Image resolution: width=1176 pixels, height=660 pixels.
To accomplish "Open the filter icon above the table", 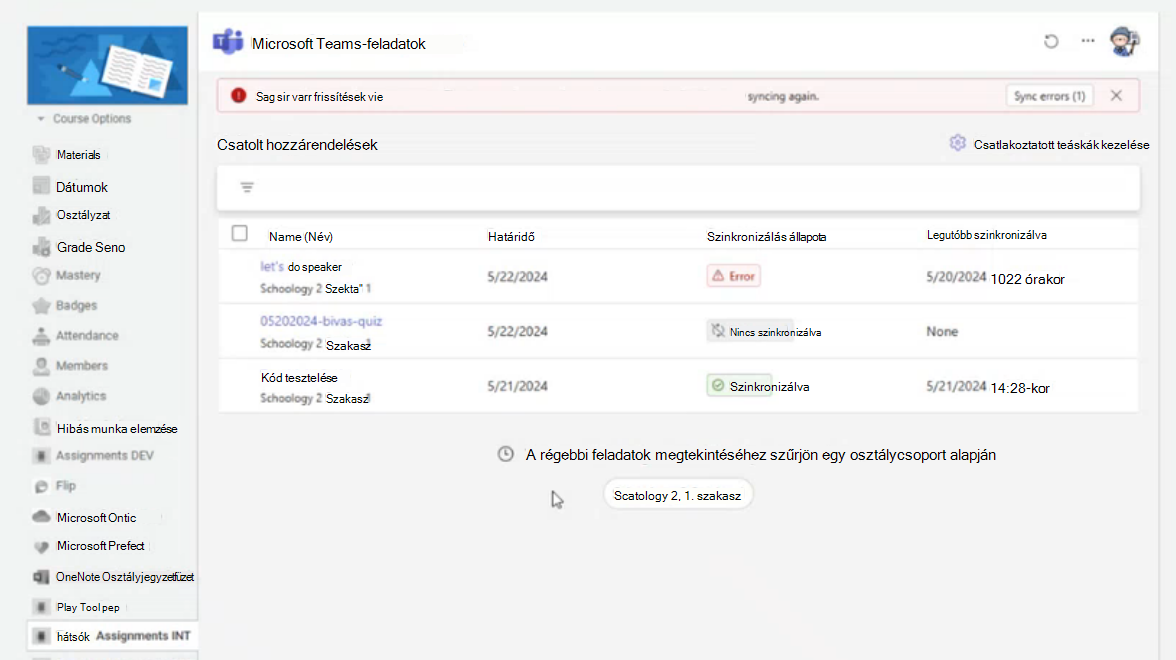I will (x=247, y=188).
